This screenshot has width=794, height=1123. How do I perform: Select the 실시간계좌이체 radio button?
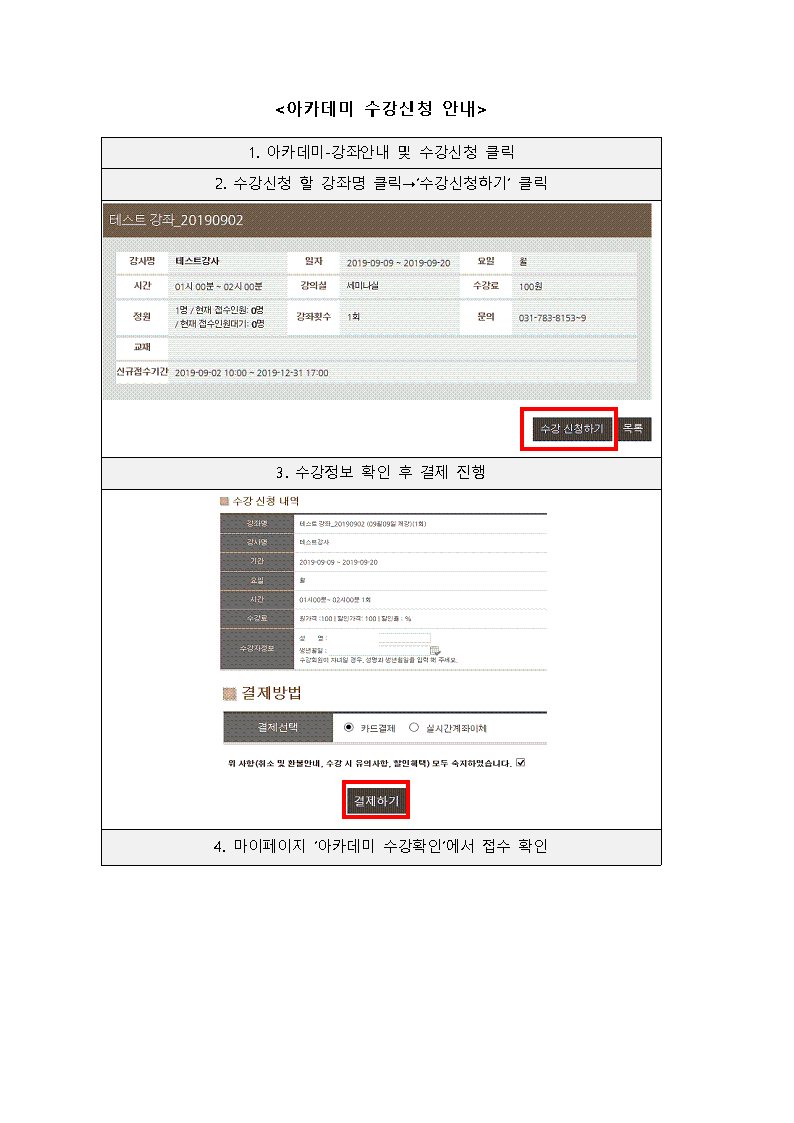[414, 728]
